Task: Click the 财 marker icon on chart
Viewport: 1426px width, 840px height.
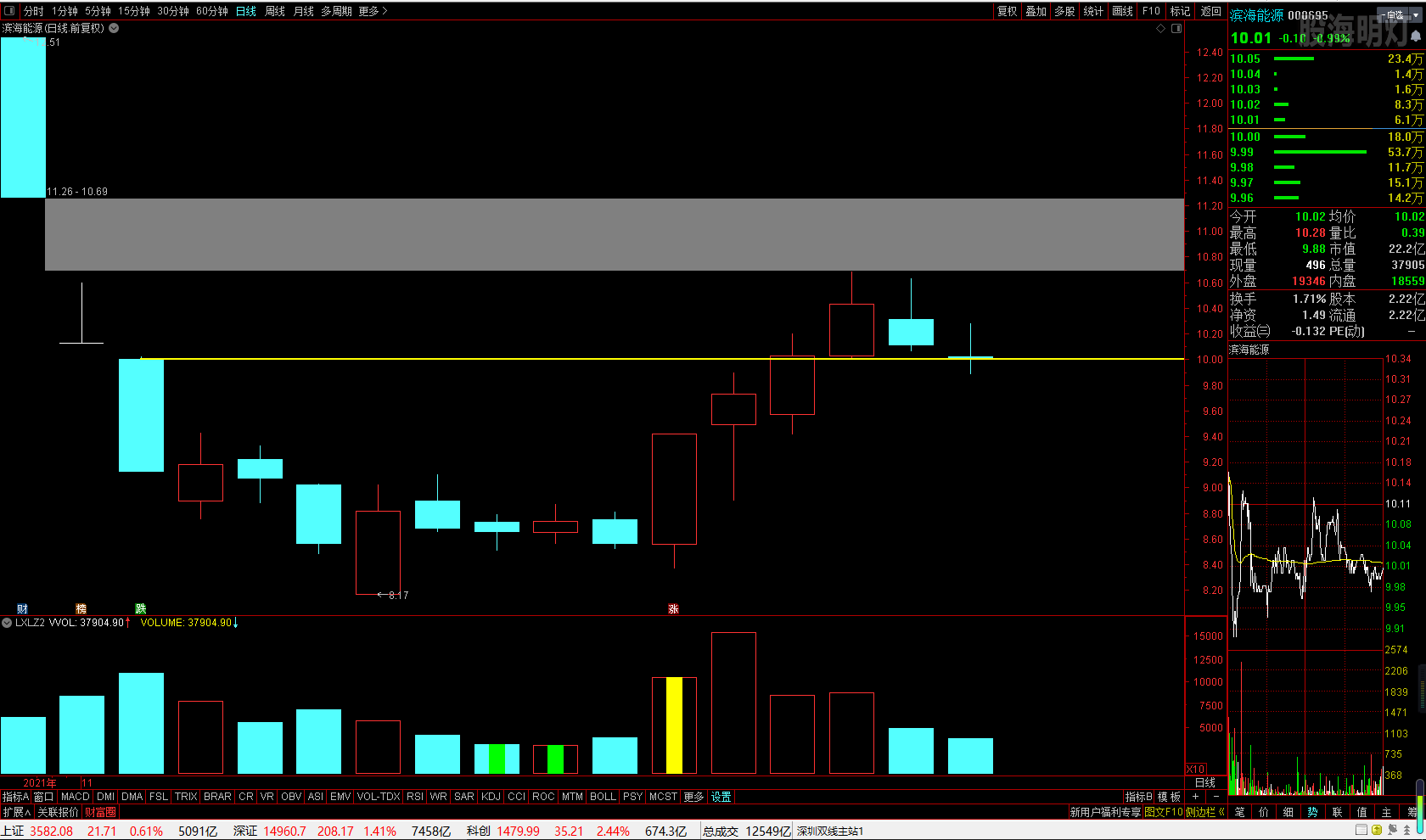Action: click(x=22, y=609)
